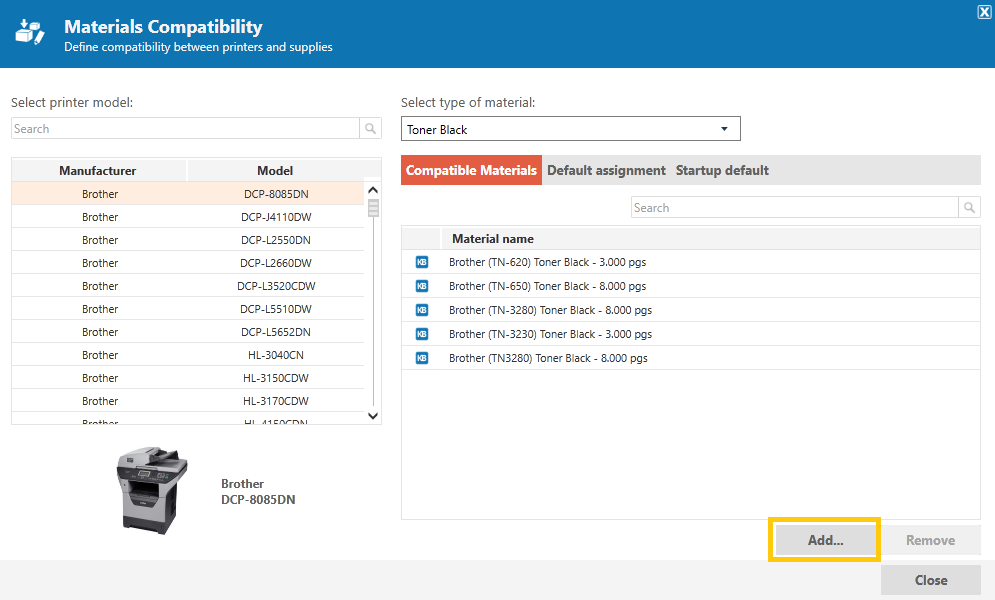Focus the printer model search field
Screen dimensions: 995x600
pyautogui.click(x=185, y=129)
